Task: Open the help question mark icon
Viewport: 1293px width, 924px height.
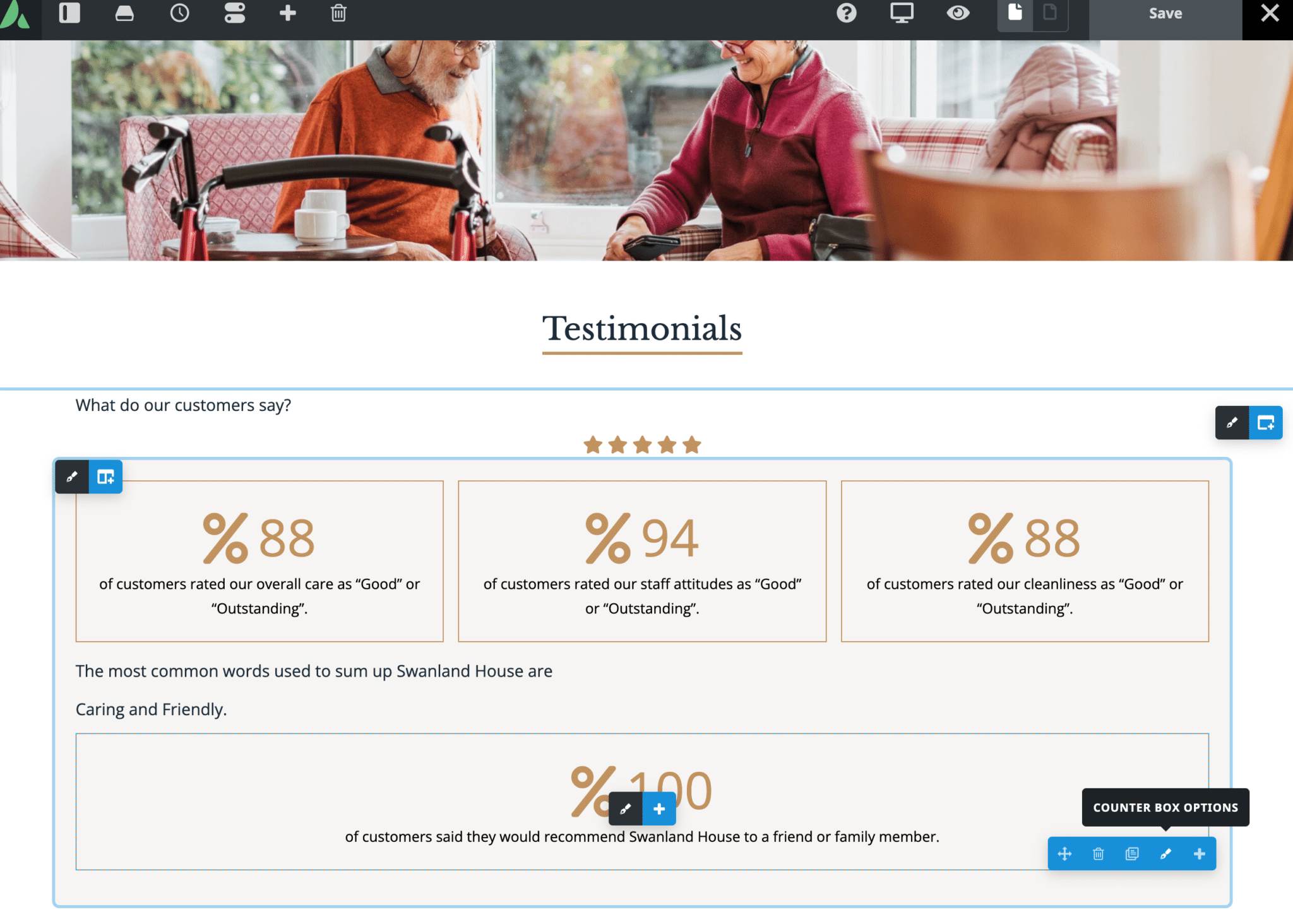Action: coord(846,13)
